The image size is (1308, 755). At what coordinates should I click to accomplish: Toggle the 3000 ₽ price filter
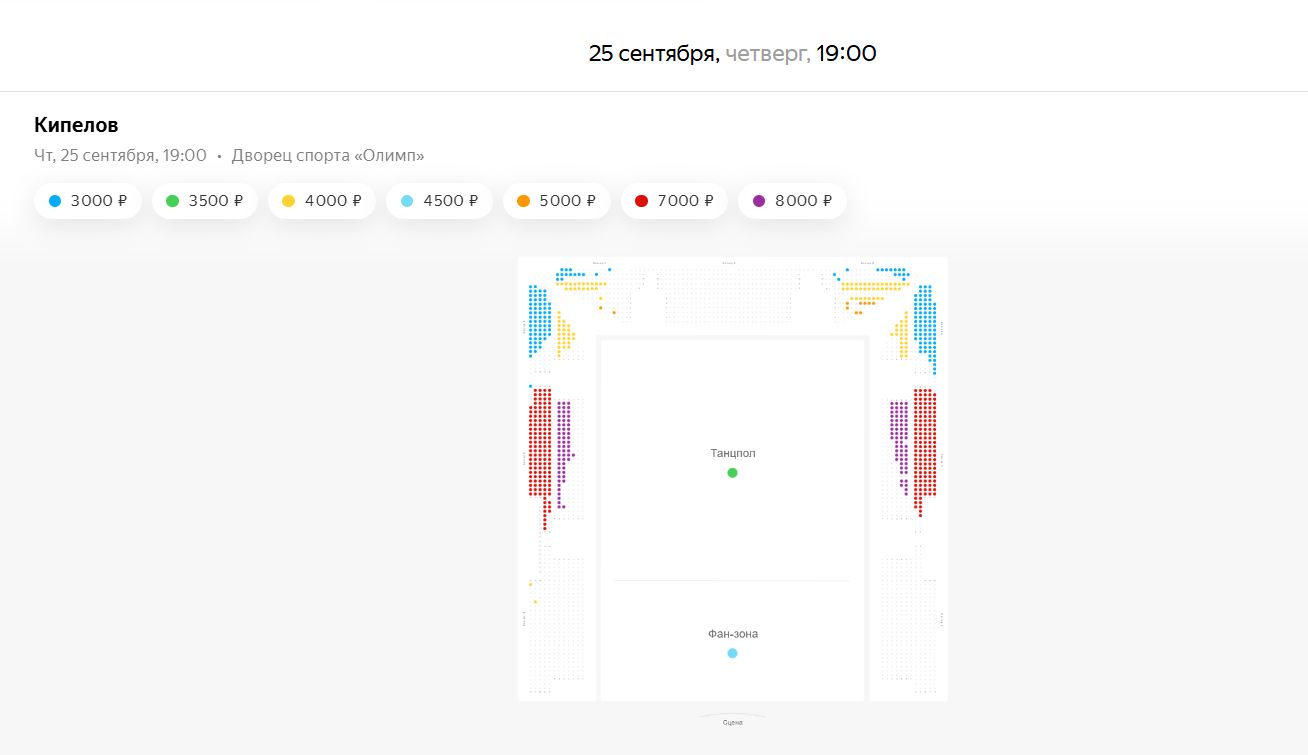[88, 201]
